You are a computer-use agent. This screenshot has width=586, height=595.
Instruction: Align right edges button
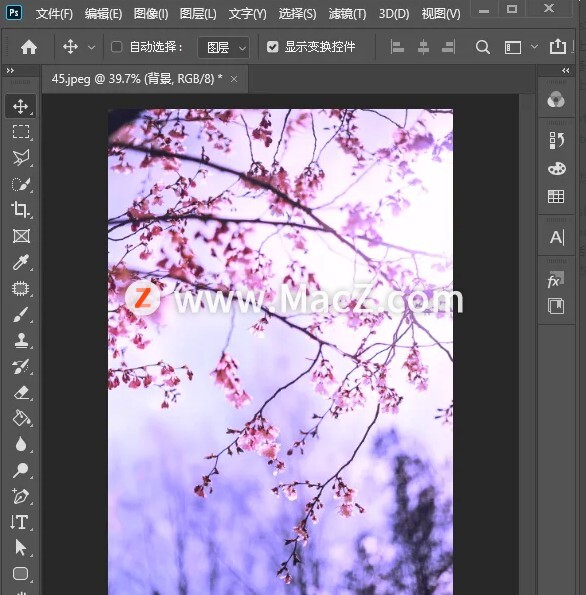(x=449, y=47)
